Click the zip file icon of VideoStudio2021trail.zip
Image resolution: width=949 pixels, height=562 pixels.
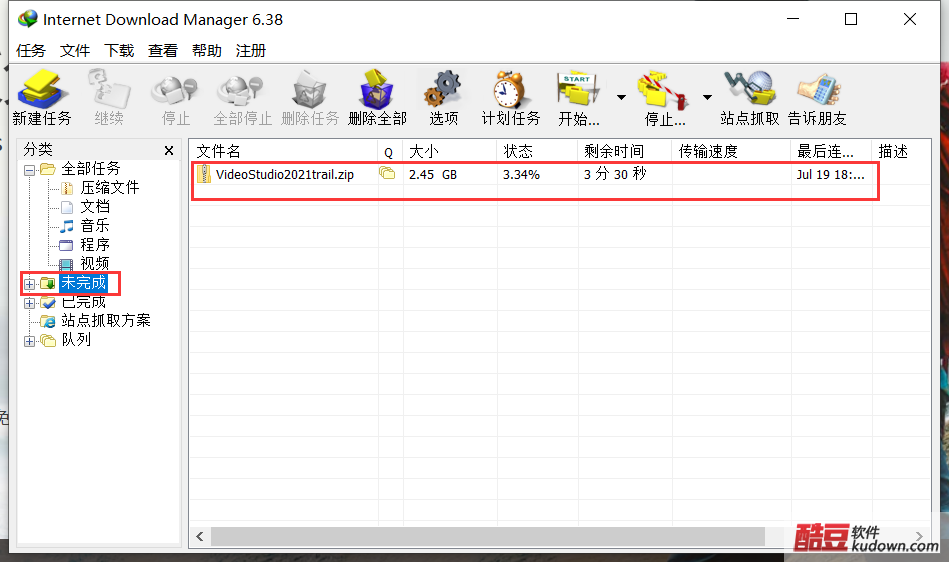[204, 174]
